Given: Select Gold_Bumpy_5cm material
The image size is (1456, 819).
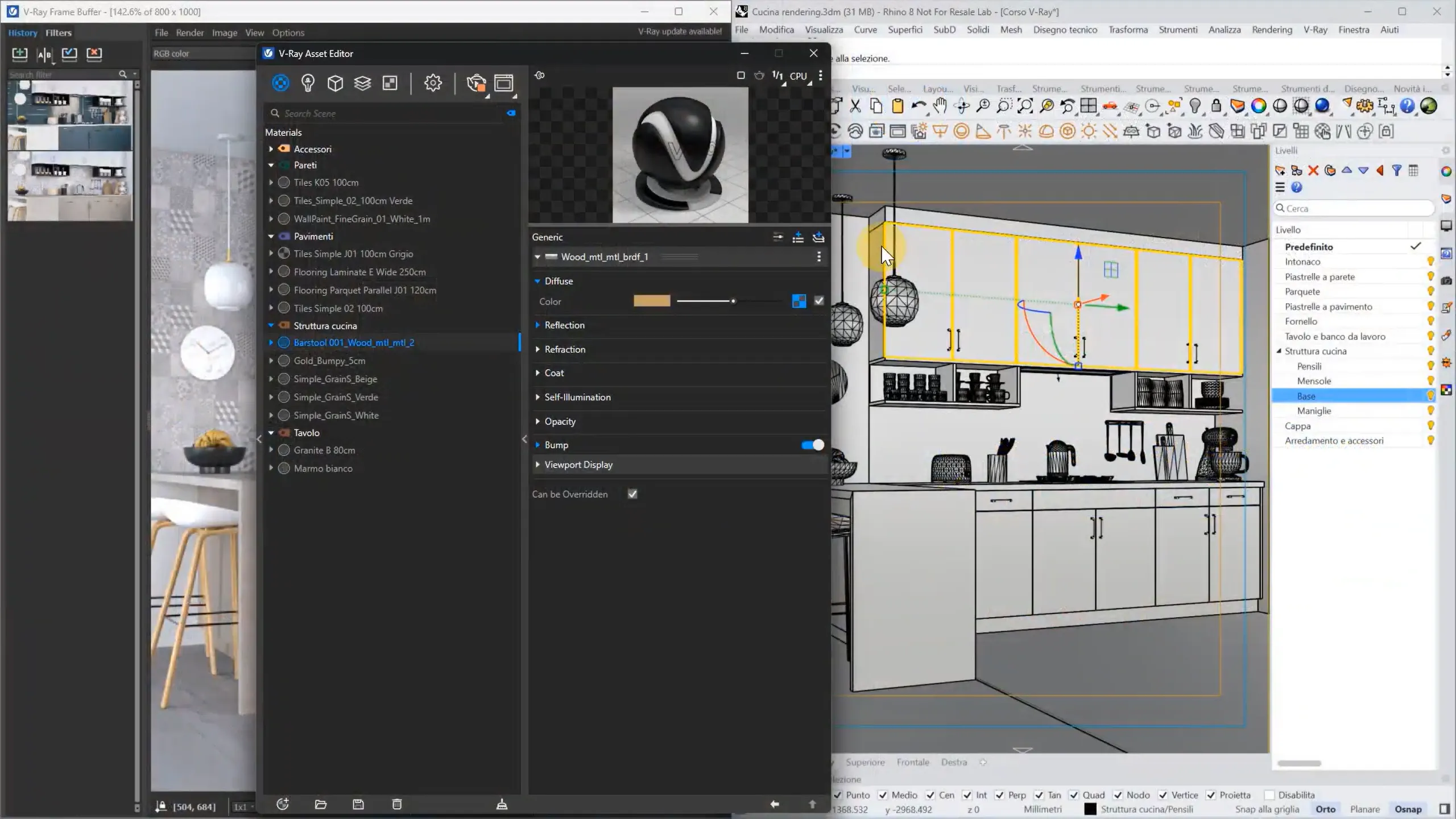Looking at the screenshot, I should click(x=329, y=361).
